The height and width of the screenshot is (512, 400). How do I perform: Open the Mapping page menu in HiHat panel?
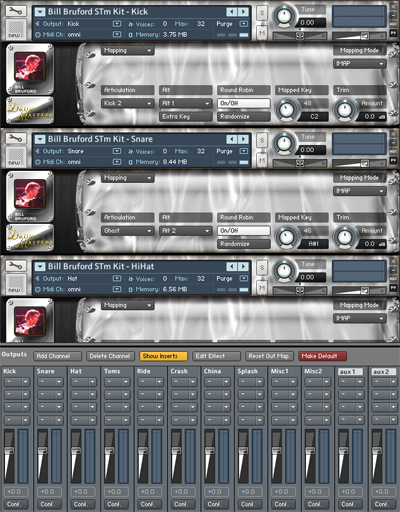coord(127,305)
